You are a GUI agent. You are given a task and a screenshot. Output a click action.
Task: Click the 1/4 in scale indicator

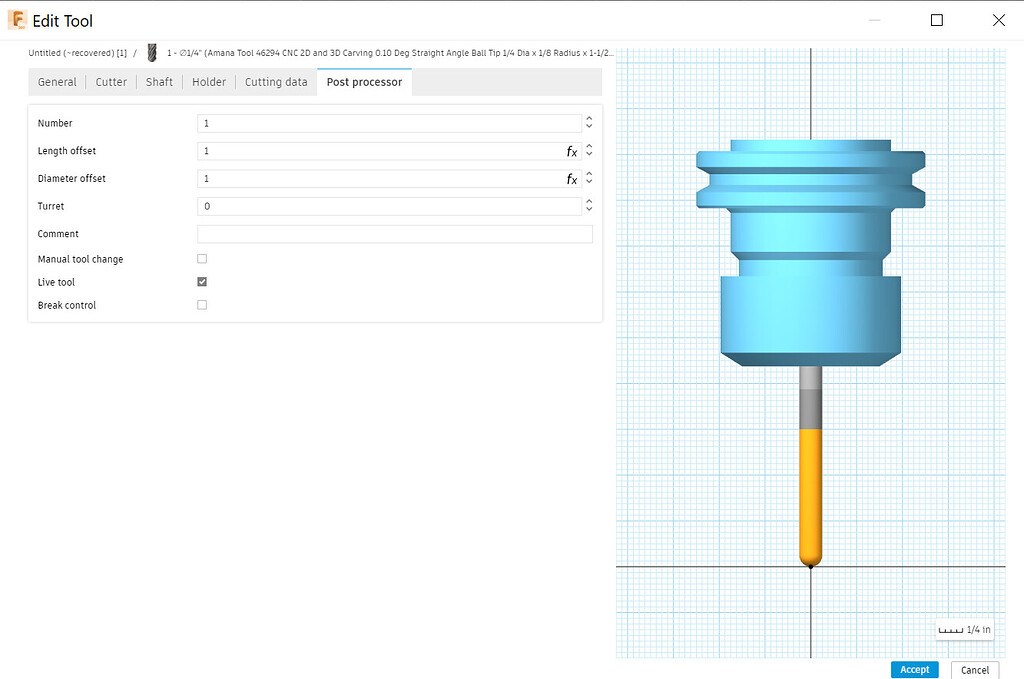click(x=963, y=629)
